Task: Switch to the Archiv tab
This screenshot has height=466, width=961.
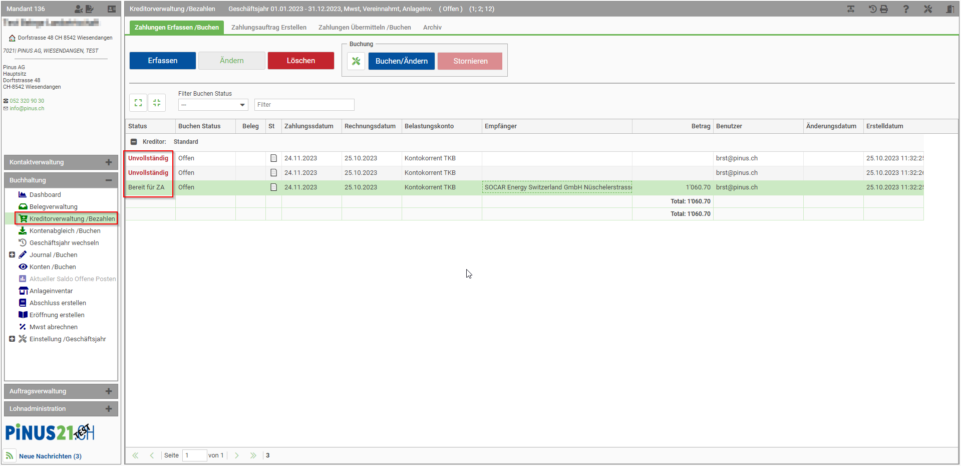Action: tap(432, 28)
